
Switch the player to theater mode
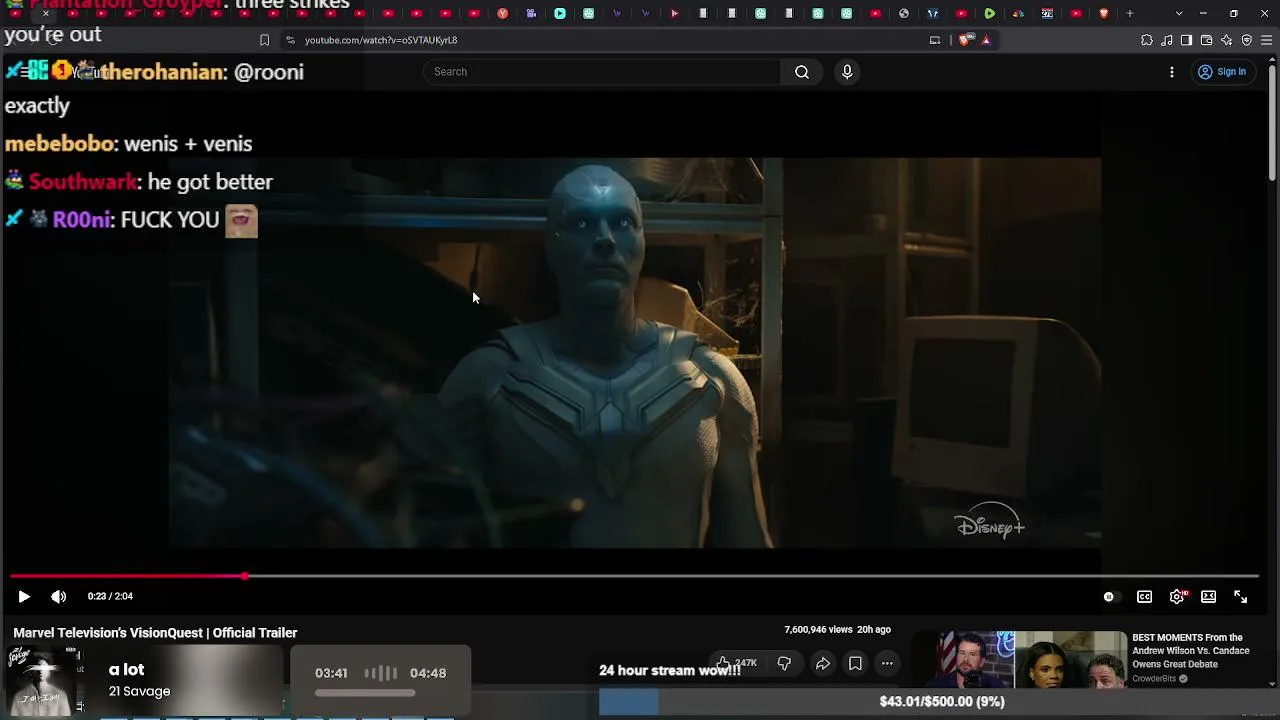coord(1208,597)
